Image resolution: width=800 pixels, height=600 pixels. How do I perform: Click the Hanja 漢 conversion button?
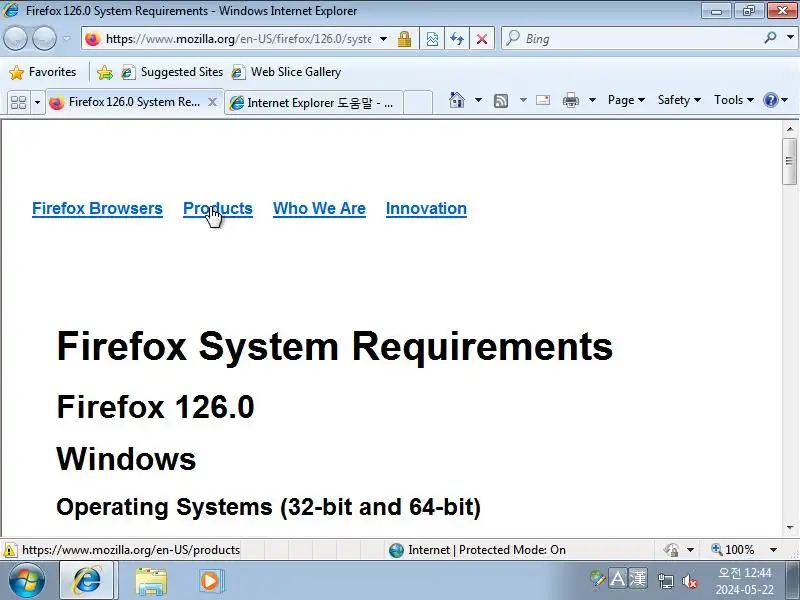point(638,579)
